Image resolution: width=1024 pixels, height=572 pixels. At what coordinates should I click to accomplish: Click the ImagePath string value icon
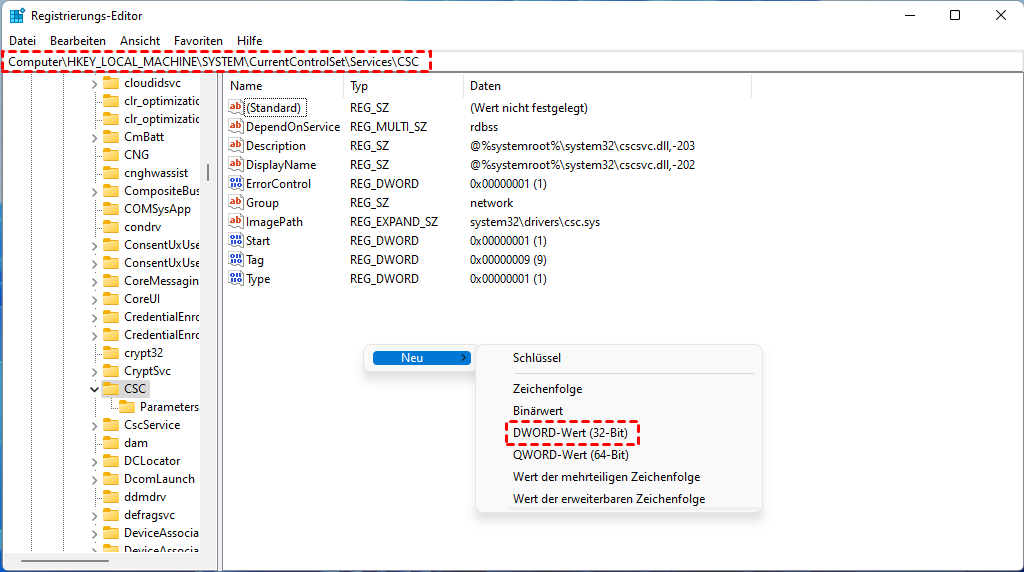(x=236, y=222)
